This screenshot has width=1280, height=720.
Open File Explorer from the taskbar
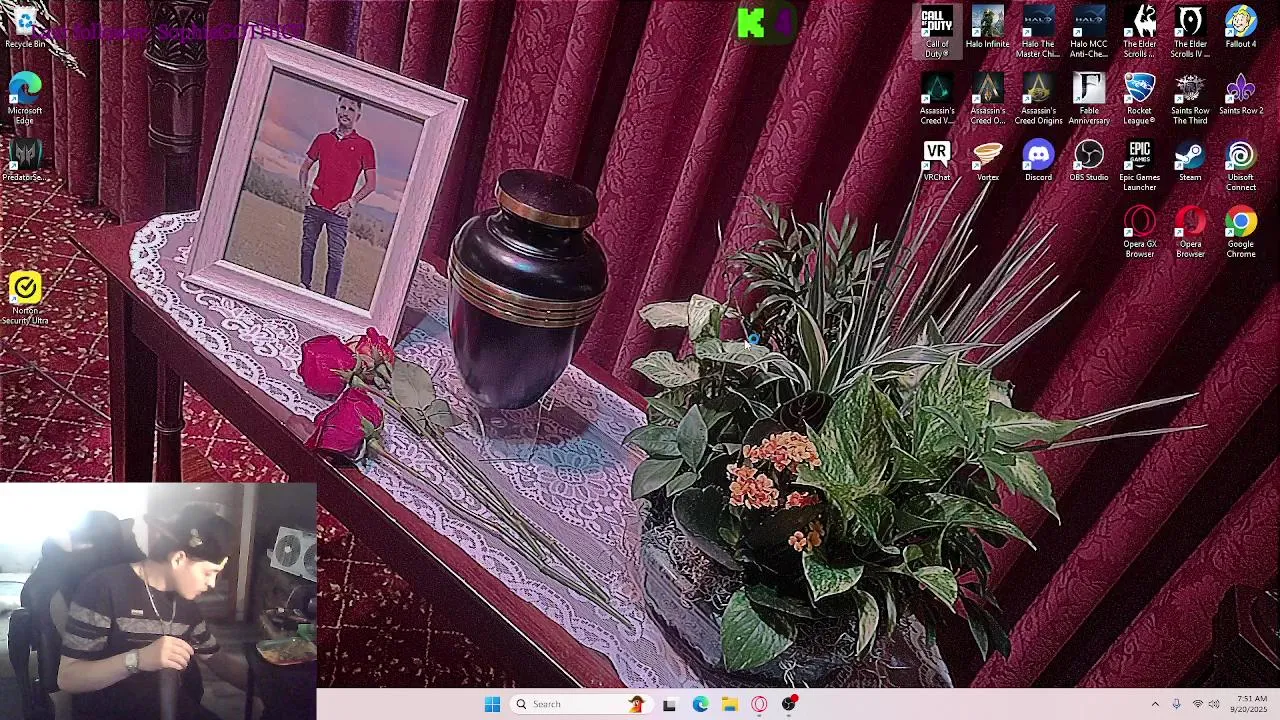click(730, 704)
